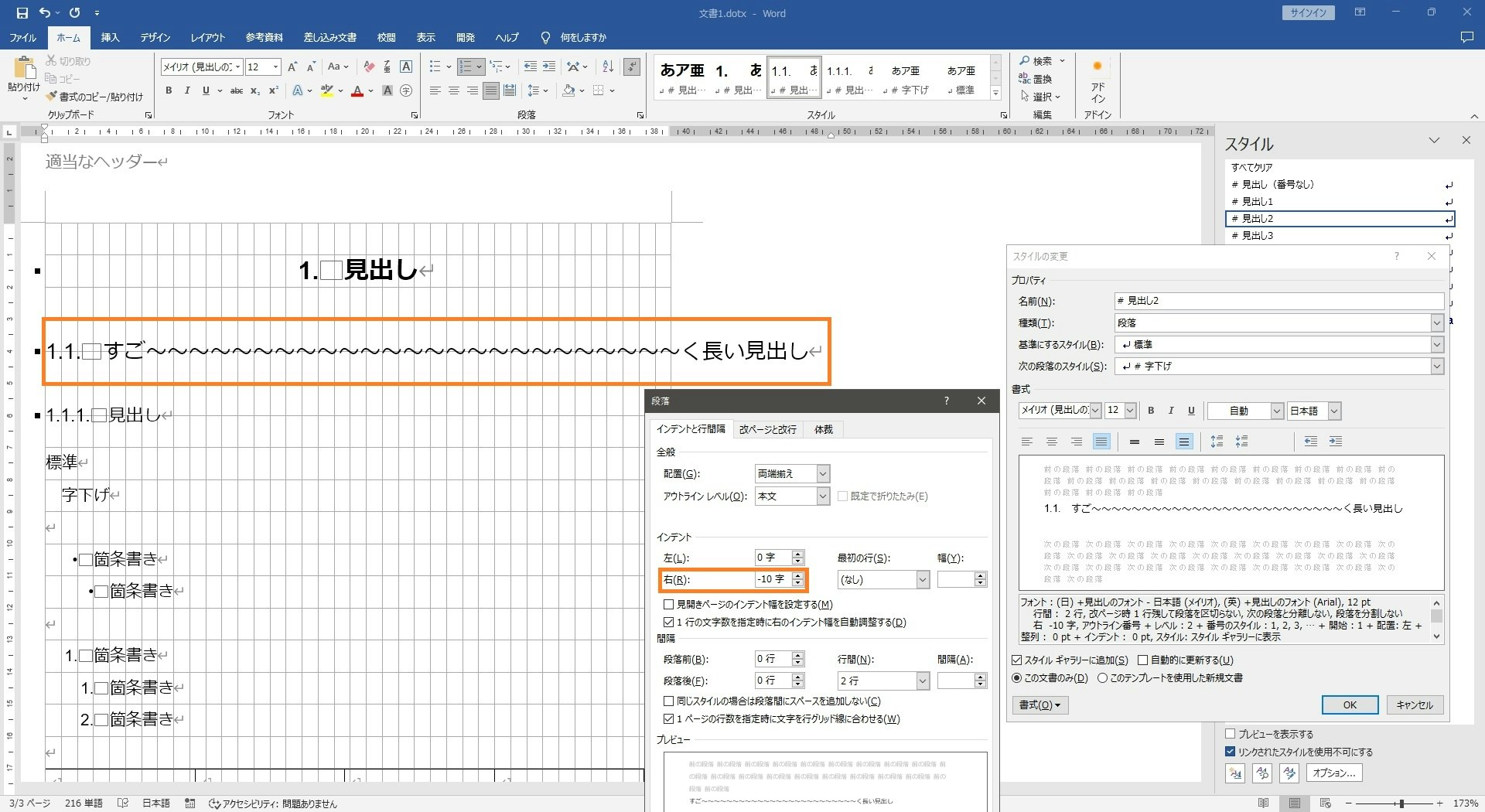Open the 校閲 (Review) ribbon tab
Viewport: 1485px width, 812px height.
click(386, 37)
